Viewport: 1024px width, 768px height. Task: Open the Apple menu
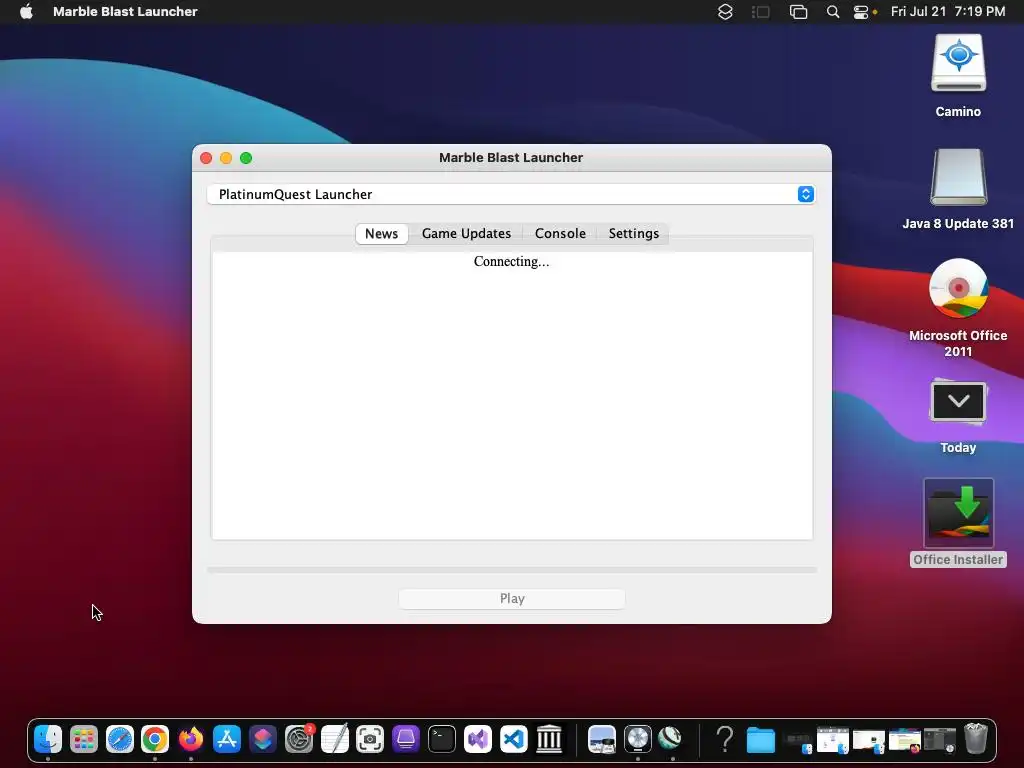(26, 11)
